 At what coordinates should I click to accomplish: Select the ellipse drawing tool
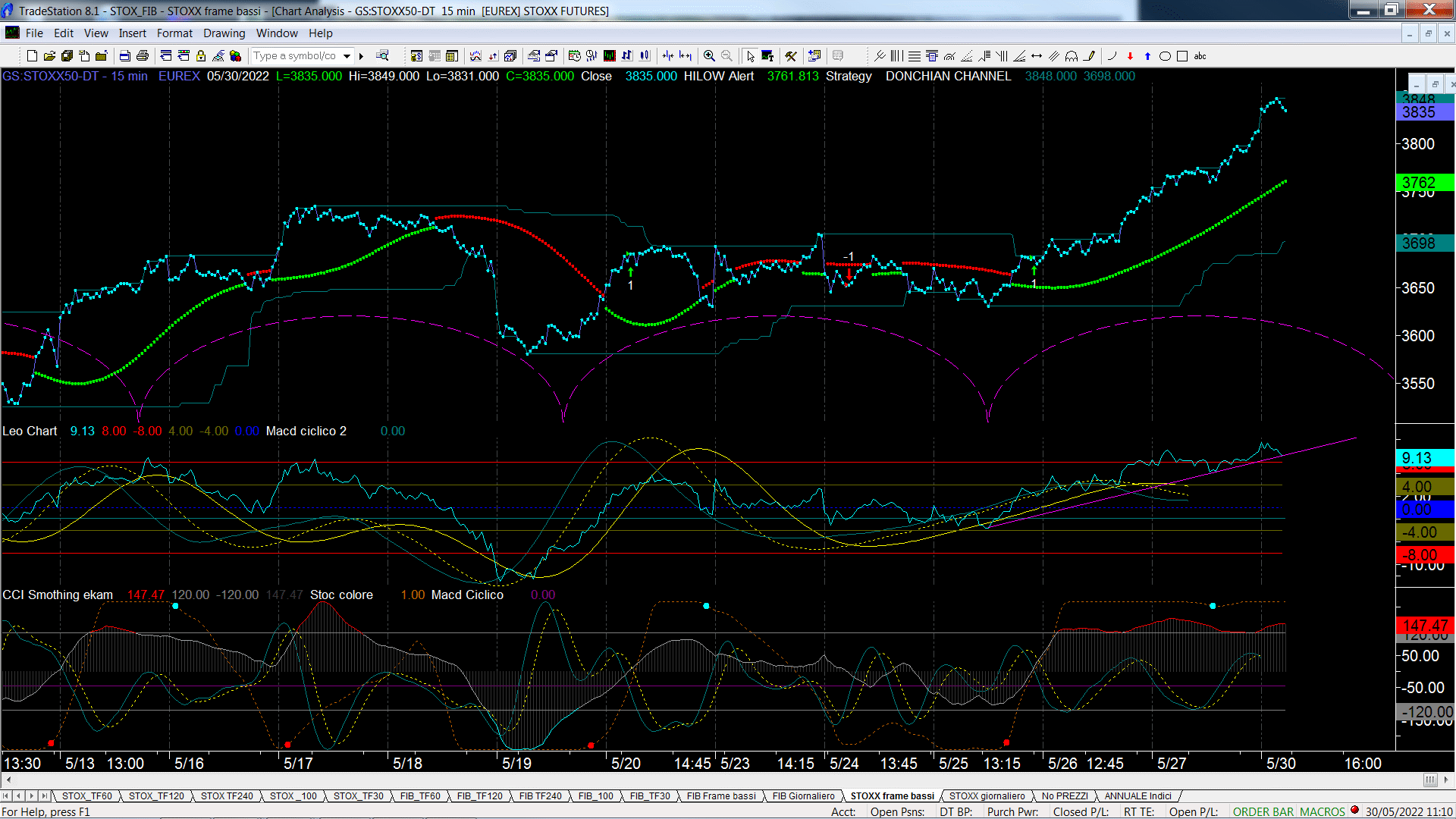point(1165,55)
